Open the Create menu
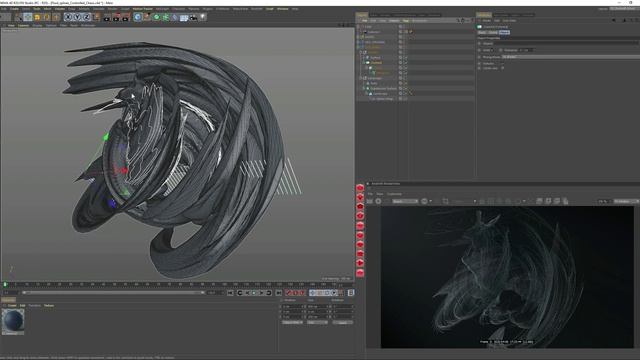640x360 pixels. [x=14, y=9]
